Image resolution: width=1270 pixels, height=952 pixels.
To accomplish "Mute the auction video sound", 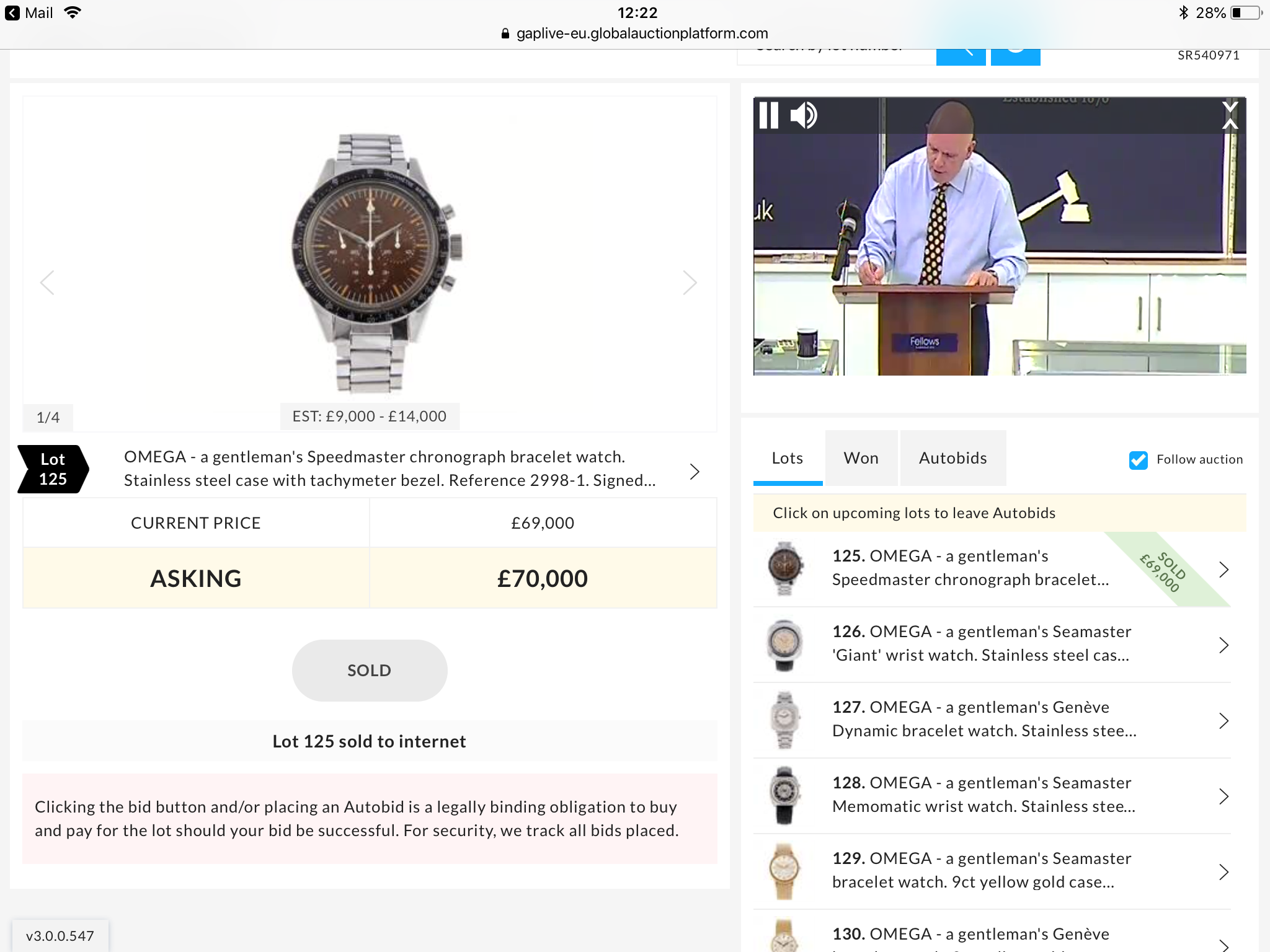I will tap(804, 115).
